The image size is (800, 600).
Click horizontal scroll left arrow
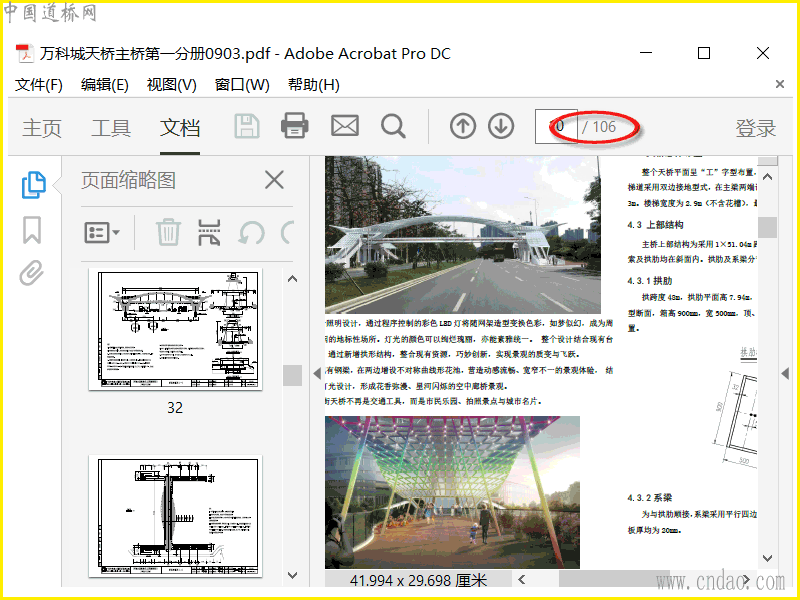tap(521, 579)
